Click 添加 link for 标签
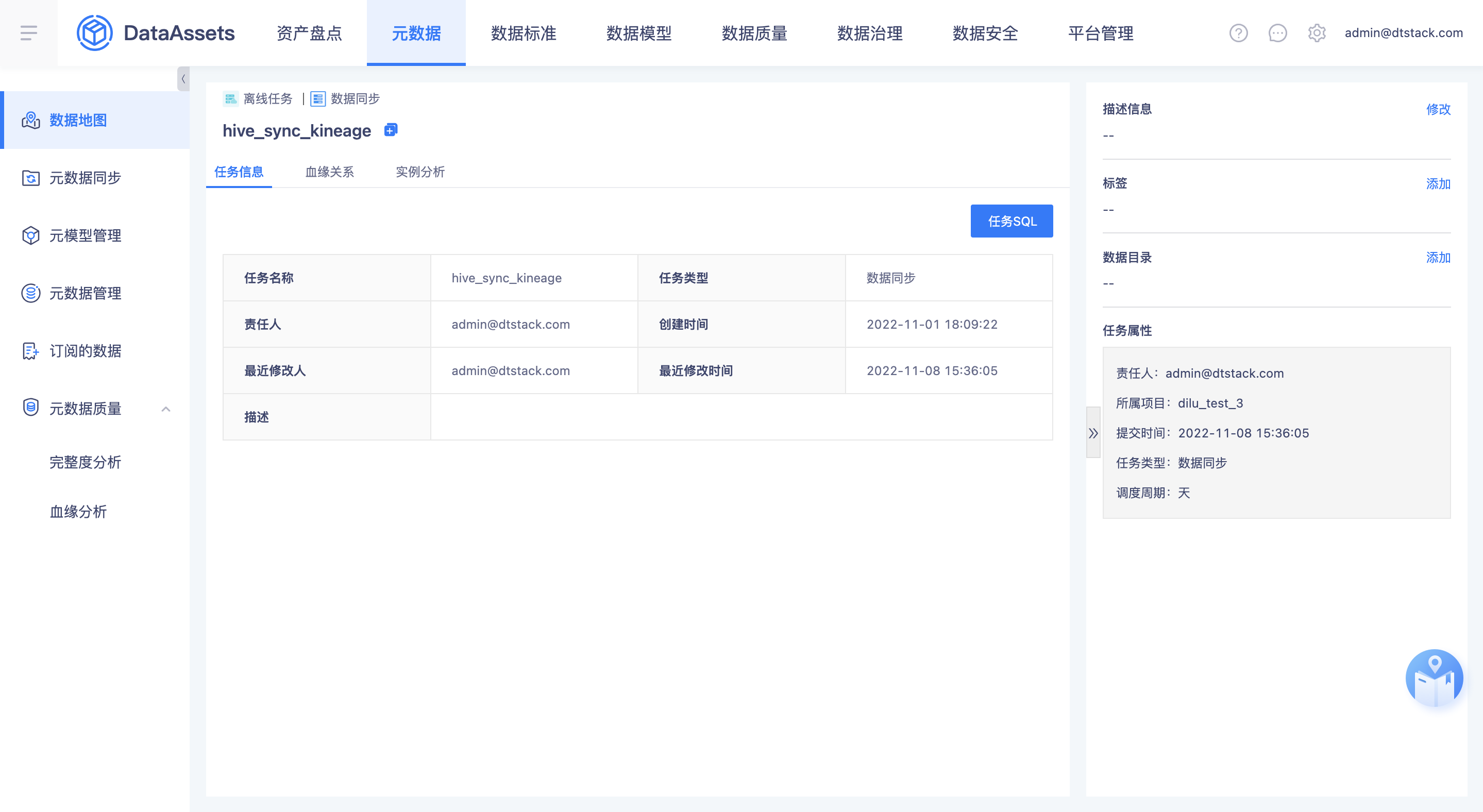The image size is (1483, 812). tap(1438, 183)
